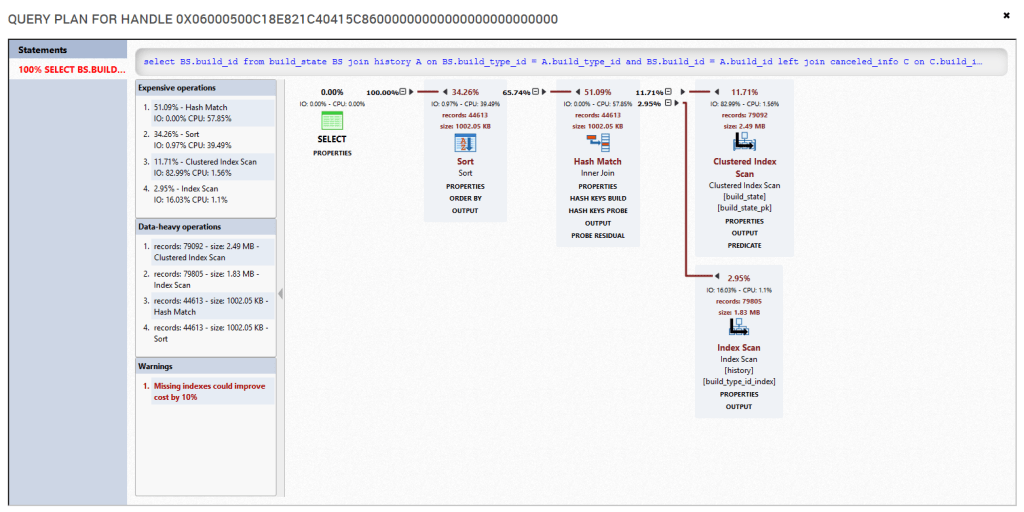The image size is (1024, 512).
Task: Click the green SELECT table icon
Action: pos(332,121)
